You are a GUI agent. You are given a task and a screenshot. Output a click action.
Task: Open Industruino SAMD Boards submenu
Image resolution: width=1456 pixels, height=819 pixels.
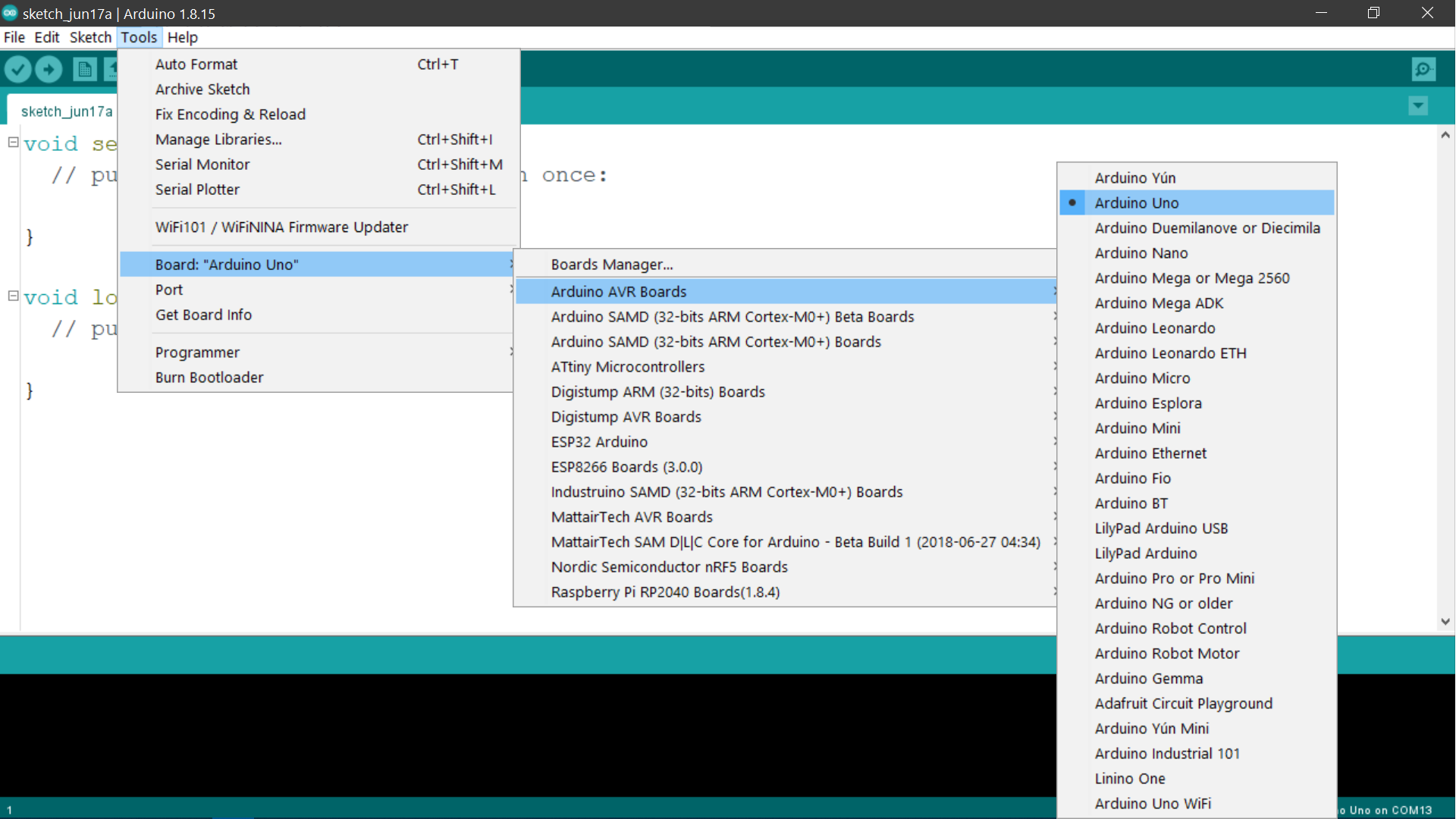point(786,491)
